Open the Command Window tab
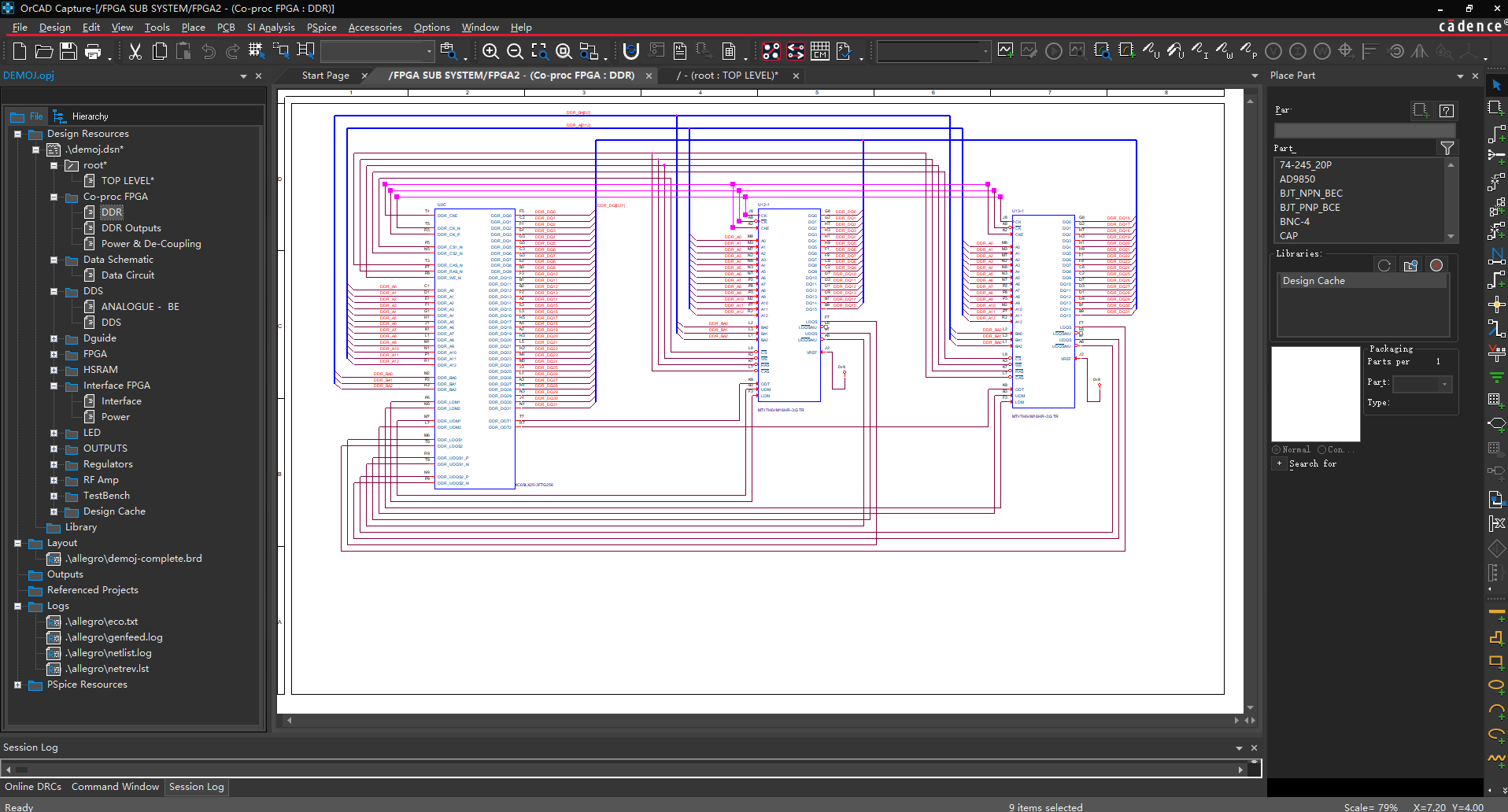This screenshot has width=1508, height=812. (x=115, y=787)
